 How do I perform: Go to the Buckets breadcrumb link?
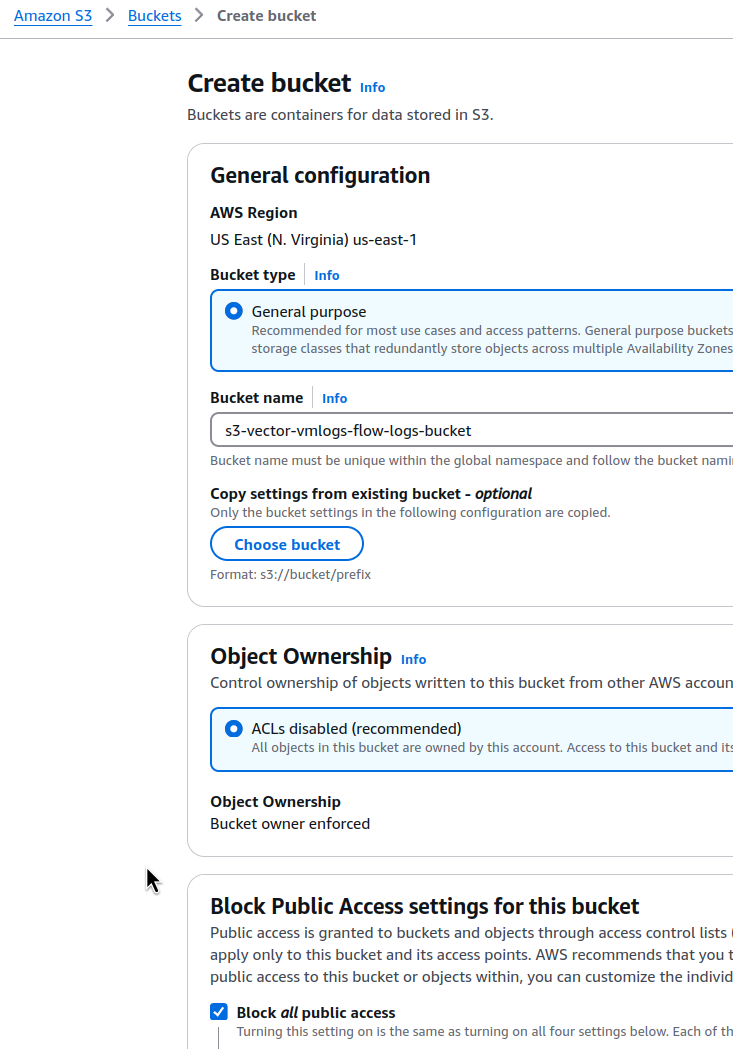(x=154, y=15)
